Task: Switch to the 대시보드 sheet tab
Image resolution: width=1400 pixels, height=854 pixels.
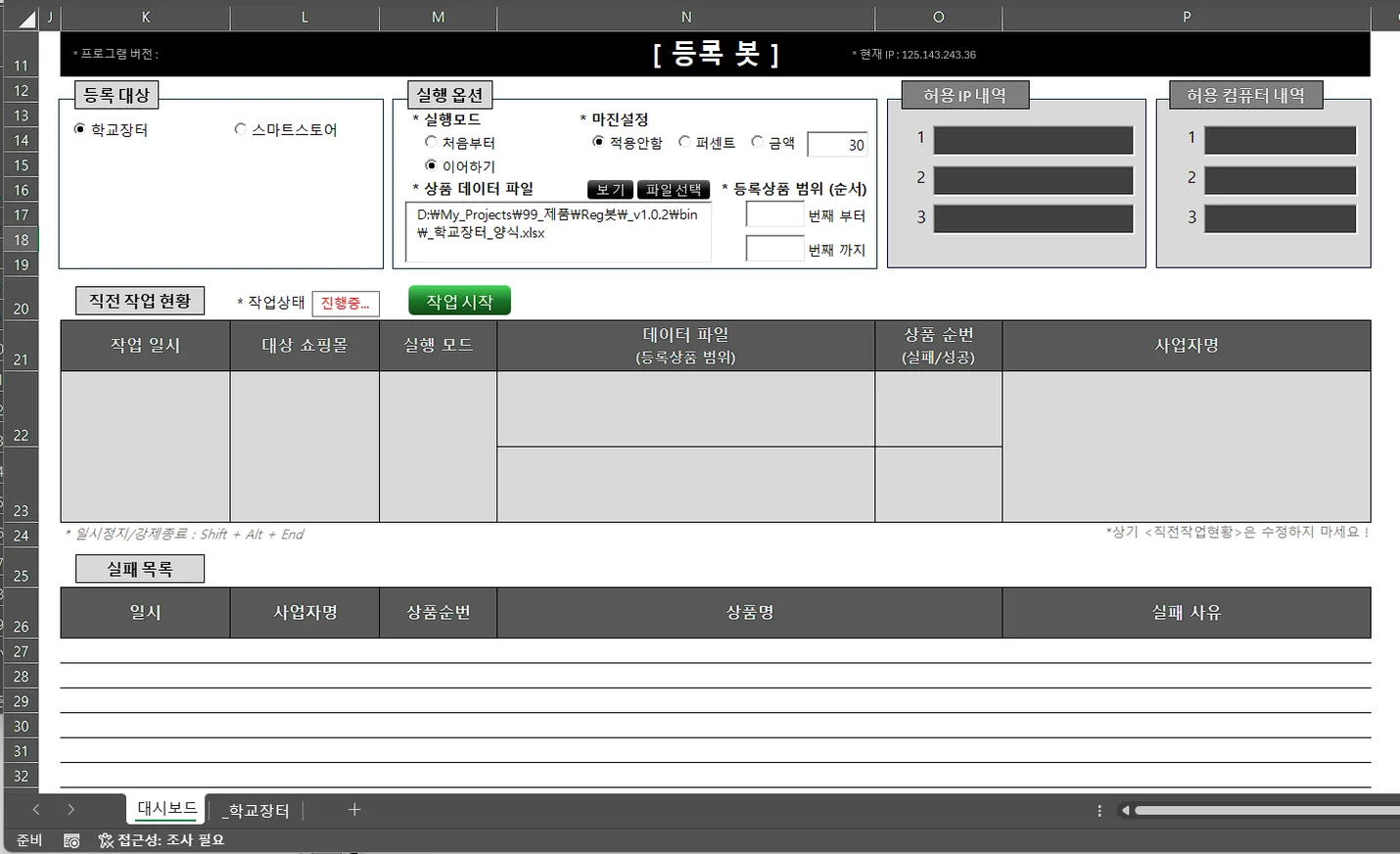Action: pos(166,809)
